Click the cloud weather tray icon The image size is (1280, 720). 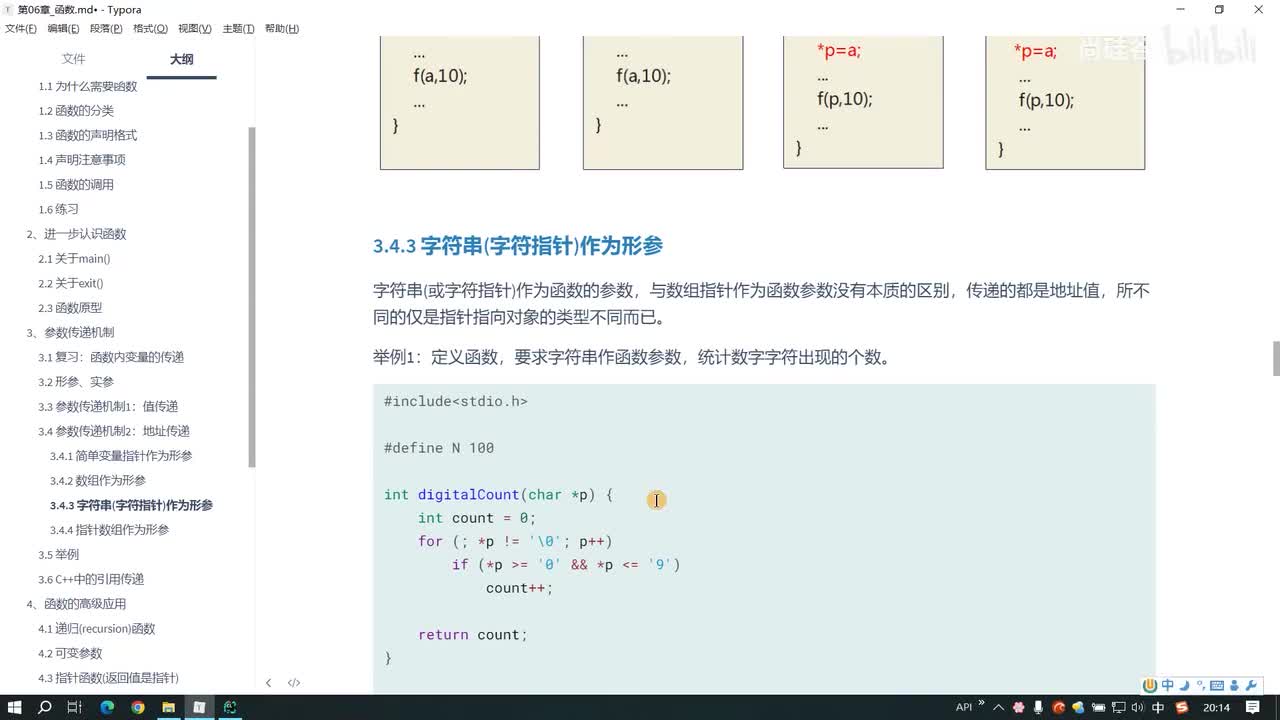1078,707
